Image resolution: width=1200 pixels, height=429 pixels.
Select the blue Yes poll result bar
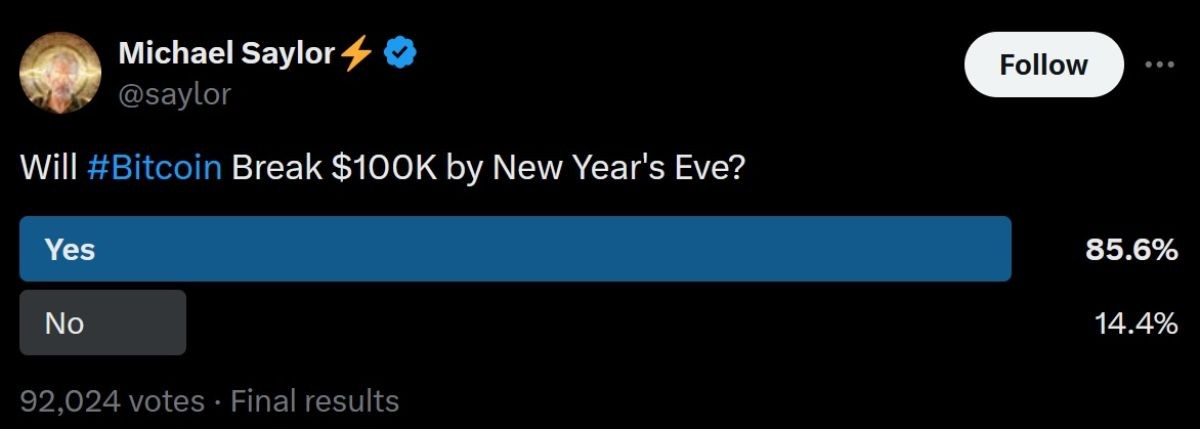pyautogui.click(x=516, y=249)
